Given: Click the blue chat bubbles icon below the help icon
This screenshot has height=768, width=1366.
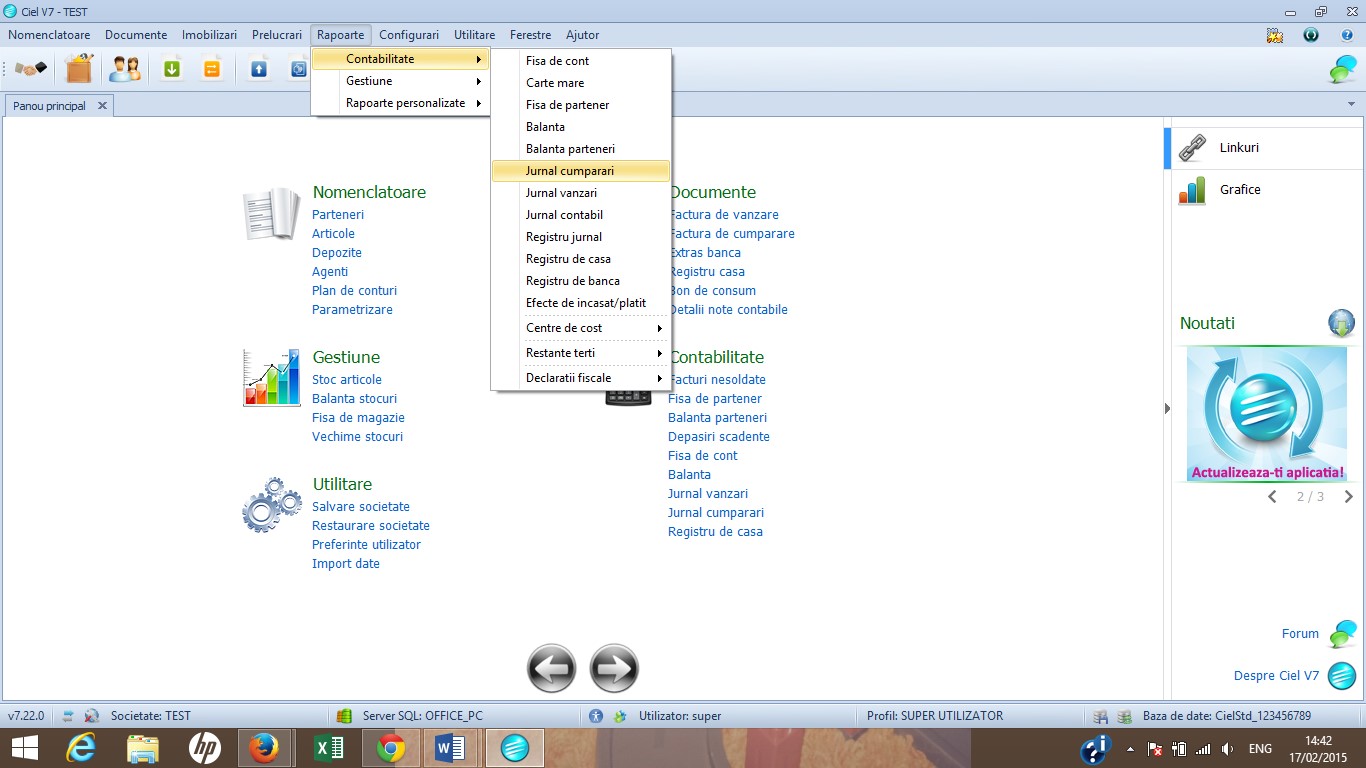Looking at the screenshot, I should tap(1342, 69).
